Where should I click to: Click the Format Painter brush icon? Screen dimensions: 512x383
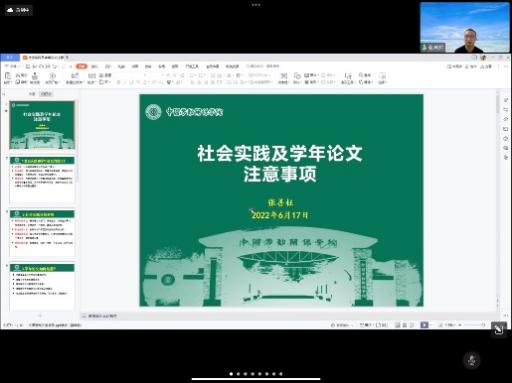(x=35, y=76)
